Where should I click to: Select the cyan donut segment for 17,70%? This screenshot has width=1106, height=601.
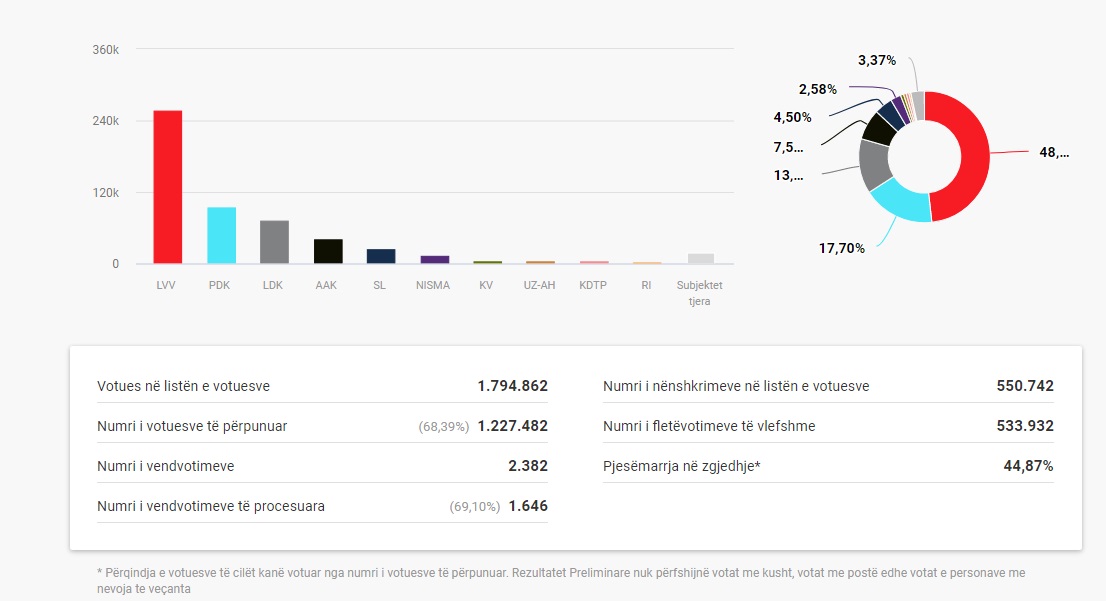pyautogui.click(x=898, y=203)
